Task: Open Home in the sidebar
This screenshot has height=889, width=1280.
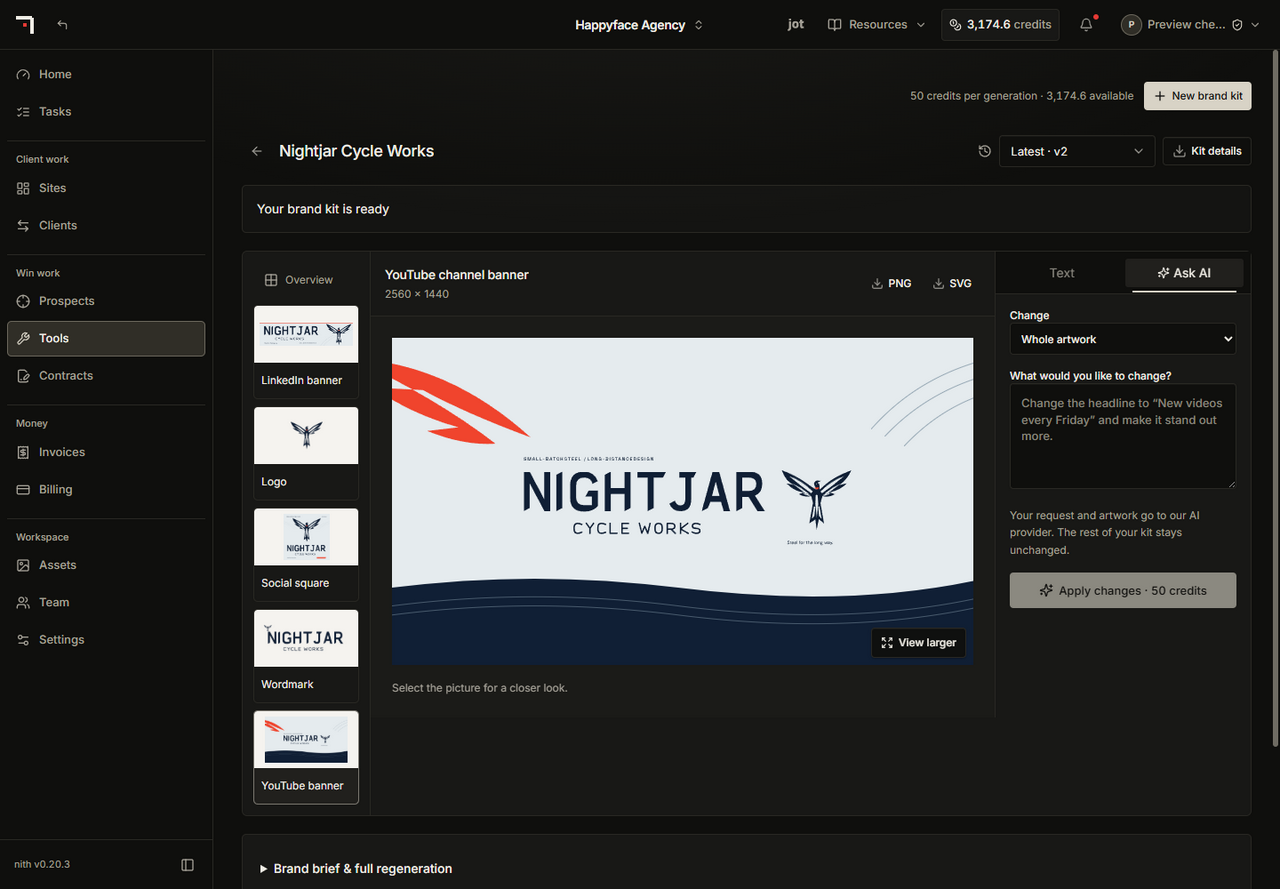Action: pyautogui.click(x=106, y=74)
